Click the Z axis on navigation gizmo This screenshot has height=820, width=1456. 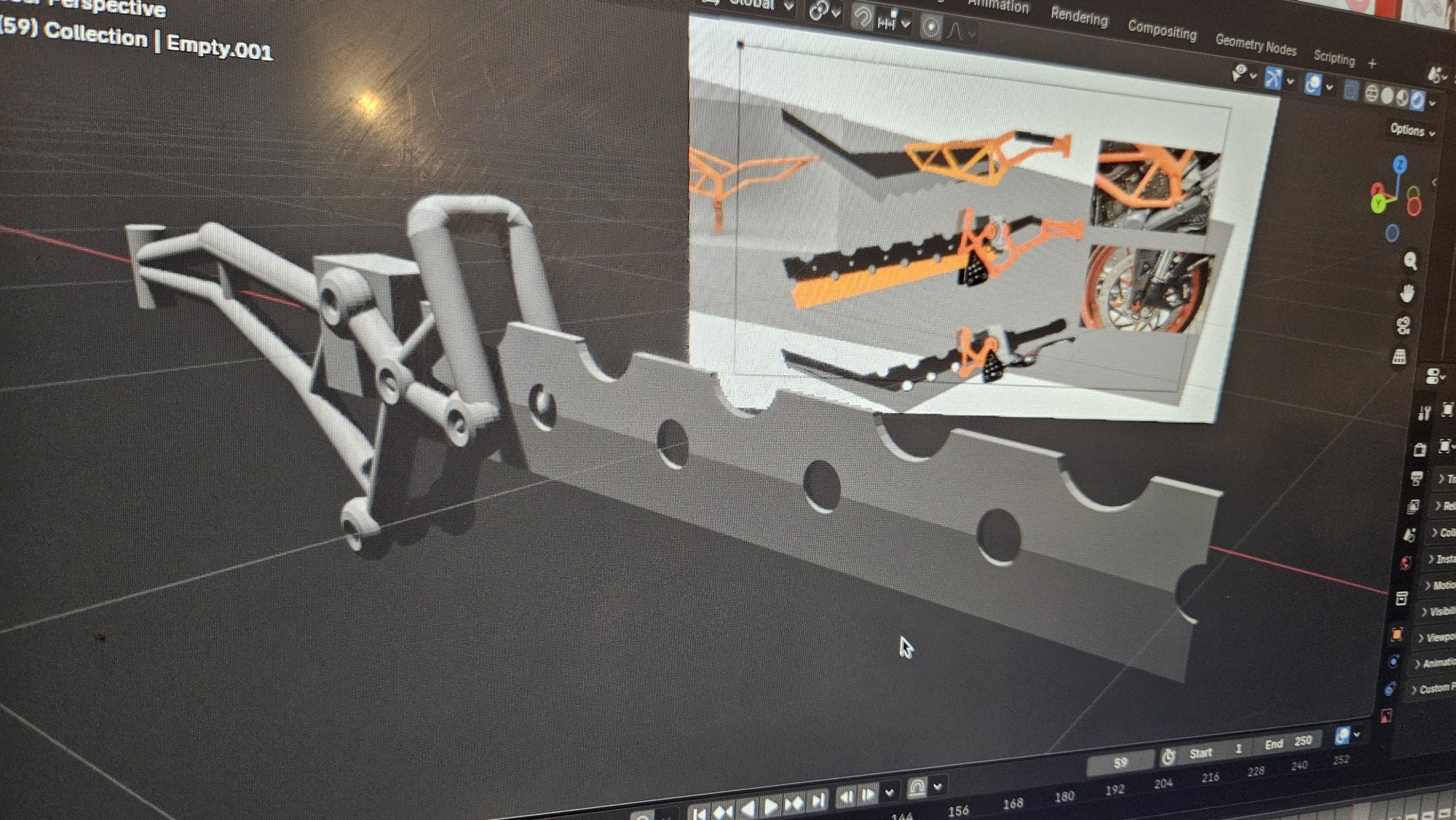[x=1400, y=165]
